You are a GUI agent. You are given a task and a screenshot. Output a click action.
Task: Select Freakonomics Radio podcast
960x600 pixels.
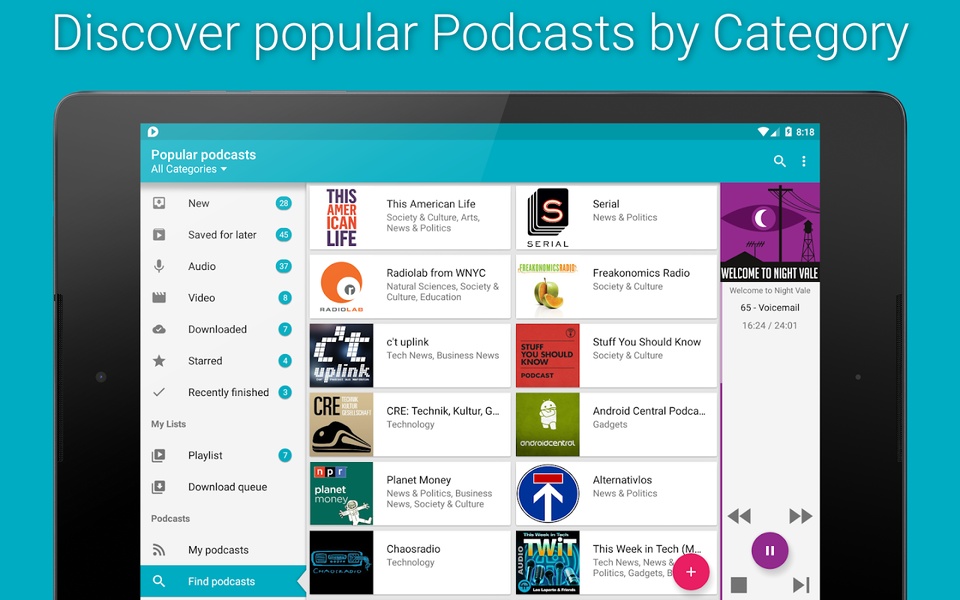[x=616, y=287]
